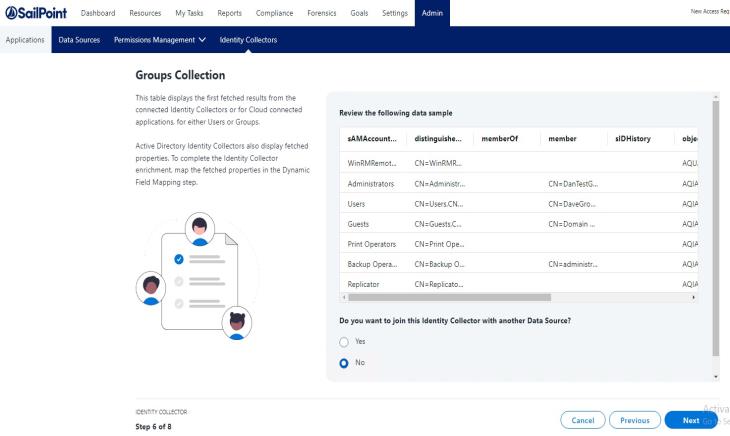The image size is (730, 436).
Task: Click the member column header
Action: point(562,139)
